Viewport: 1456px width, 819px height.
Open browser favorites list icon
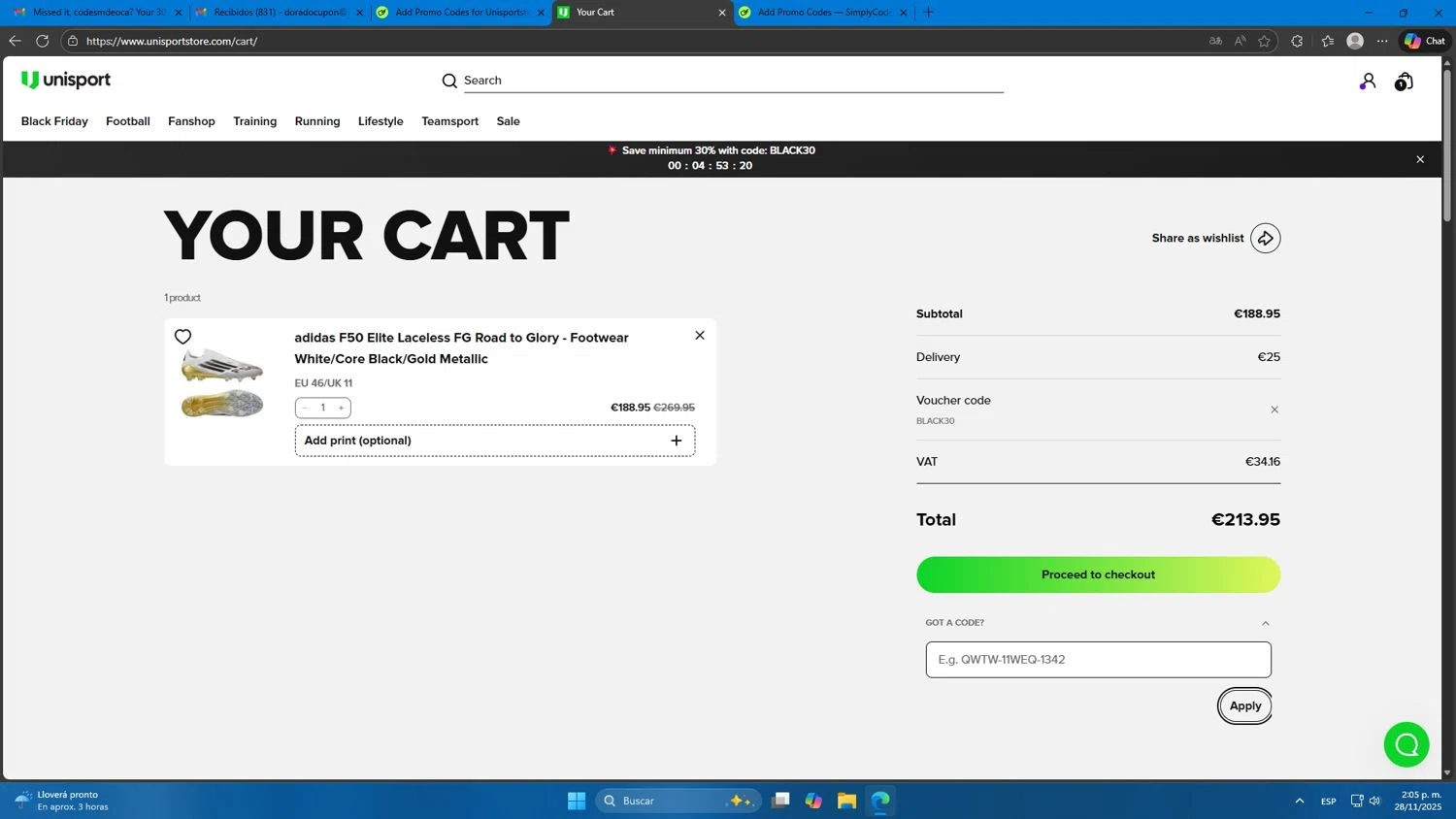coord(1328,41)
